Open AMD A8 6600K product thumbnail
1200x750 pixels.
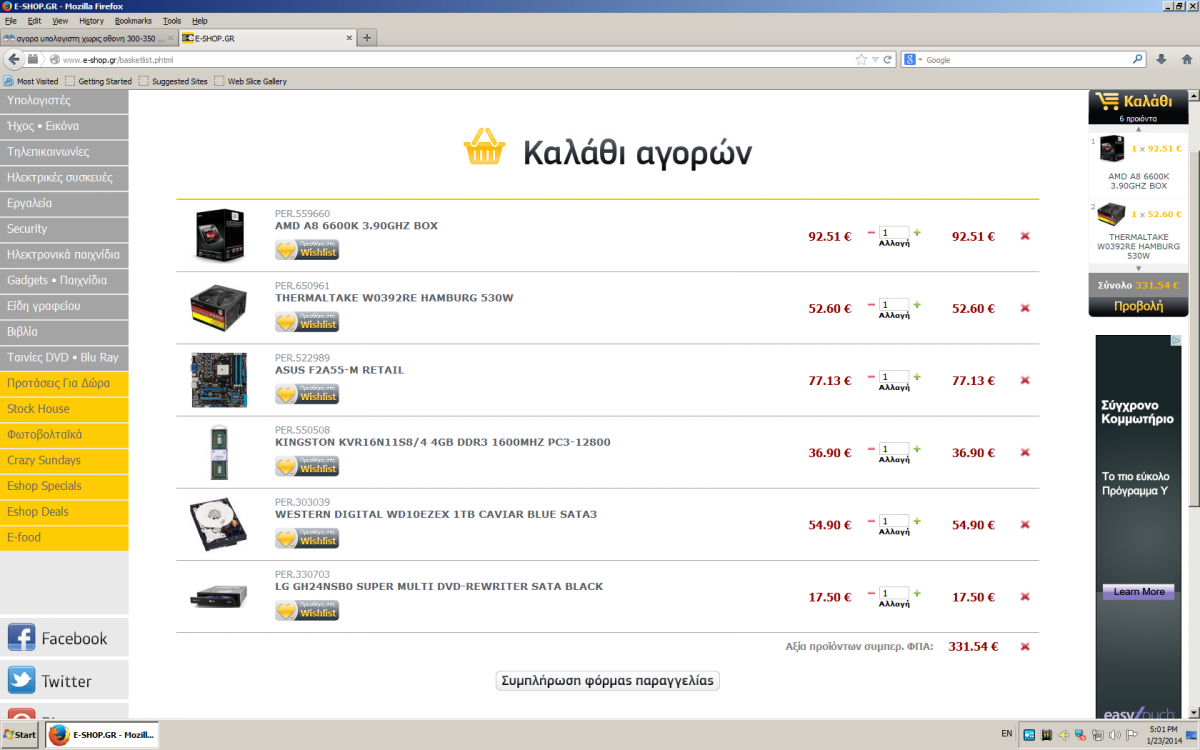(x=219, y=236)
